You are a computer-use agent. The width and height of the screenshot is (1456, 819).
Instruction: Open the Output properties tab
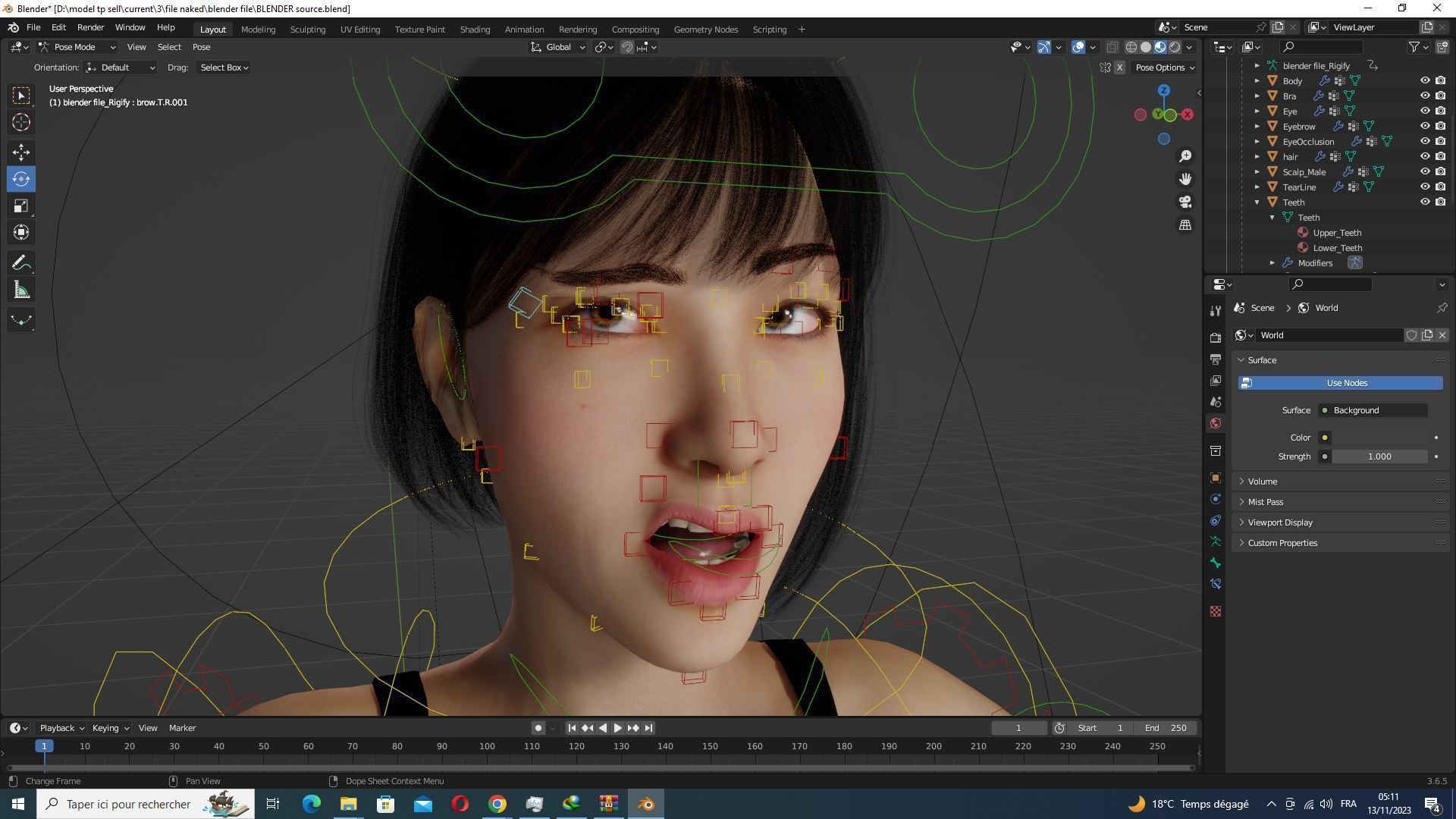pyautogui.click(x=1216, y=359)
